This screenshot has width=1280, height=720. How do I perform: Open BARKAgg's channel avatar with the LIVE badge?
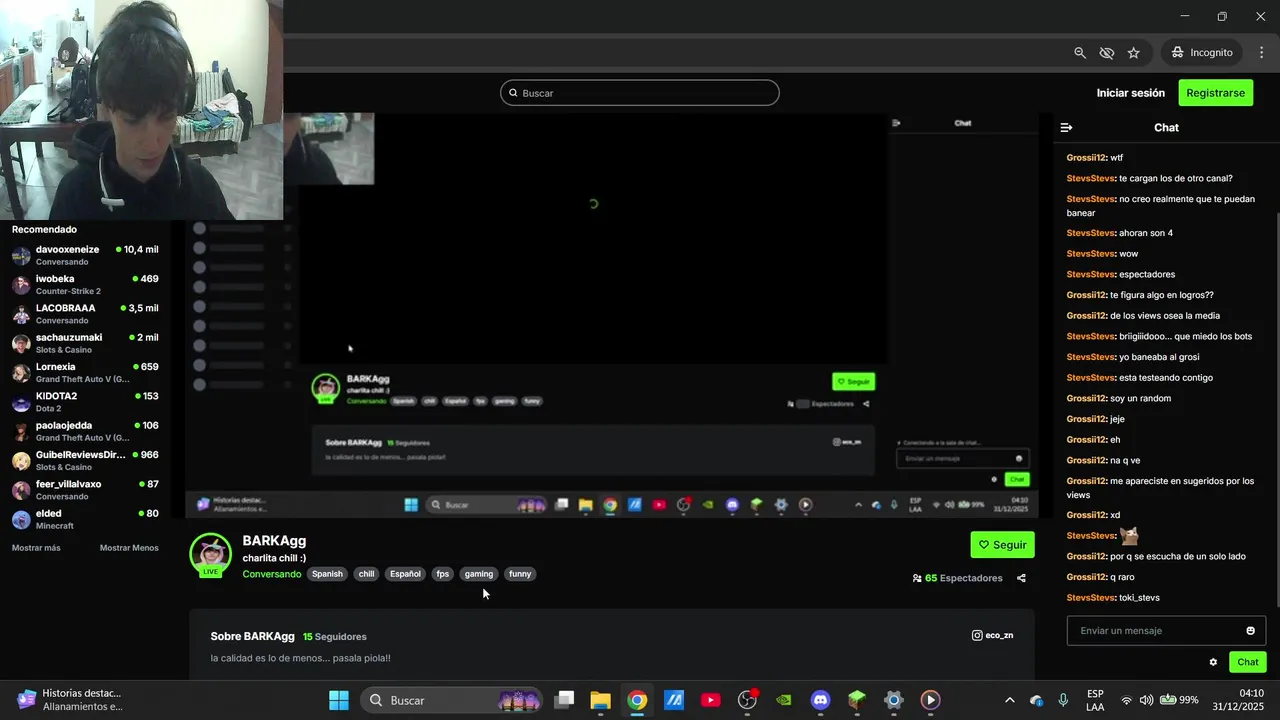click(211, 556)
